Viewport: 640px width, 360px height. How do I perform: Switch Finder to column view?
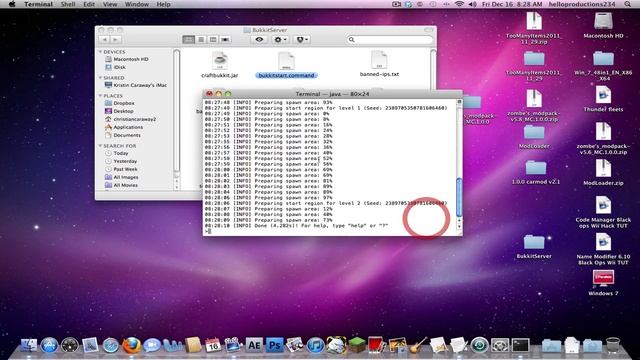pos(213,40)
